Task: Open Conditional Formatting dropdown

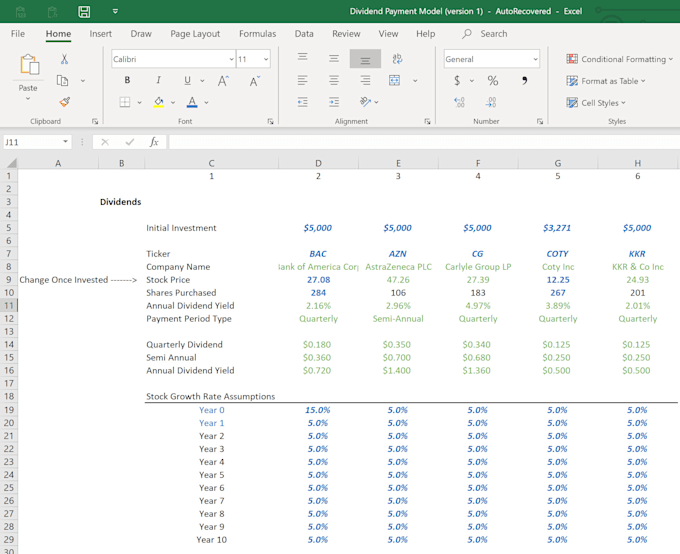Action: [618, 60]
